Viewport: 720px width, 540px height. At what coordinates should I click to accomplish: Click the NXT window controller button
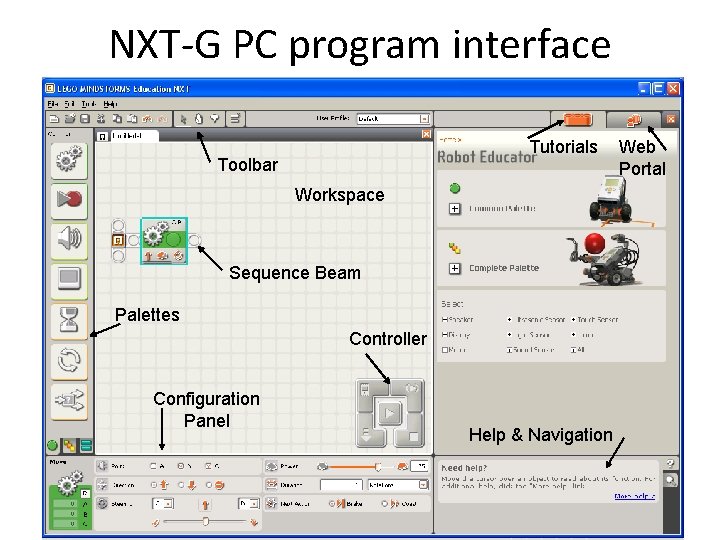tap(366, 390)
